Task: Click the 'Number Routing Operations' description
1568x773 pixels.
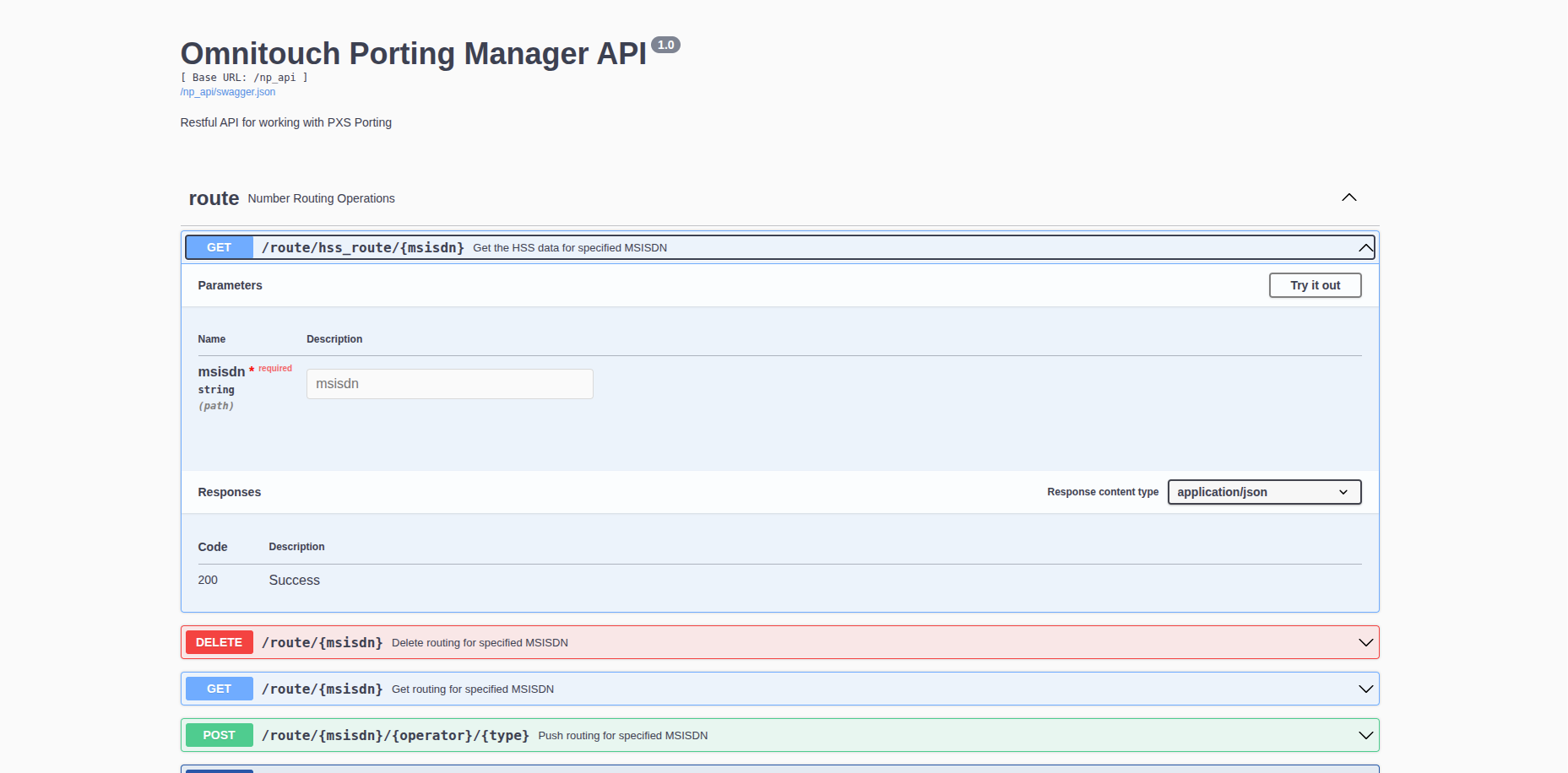Action: click(x=322, y=198)
